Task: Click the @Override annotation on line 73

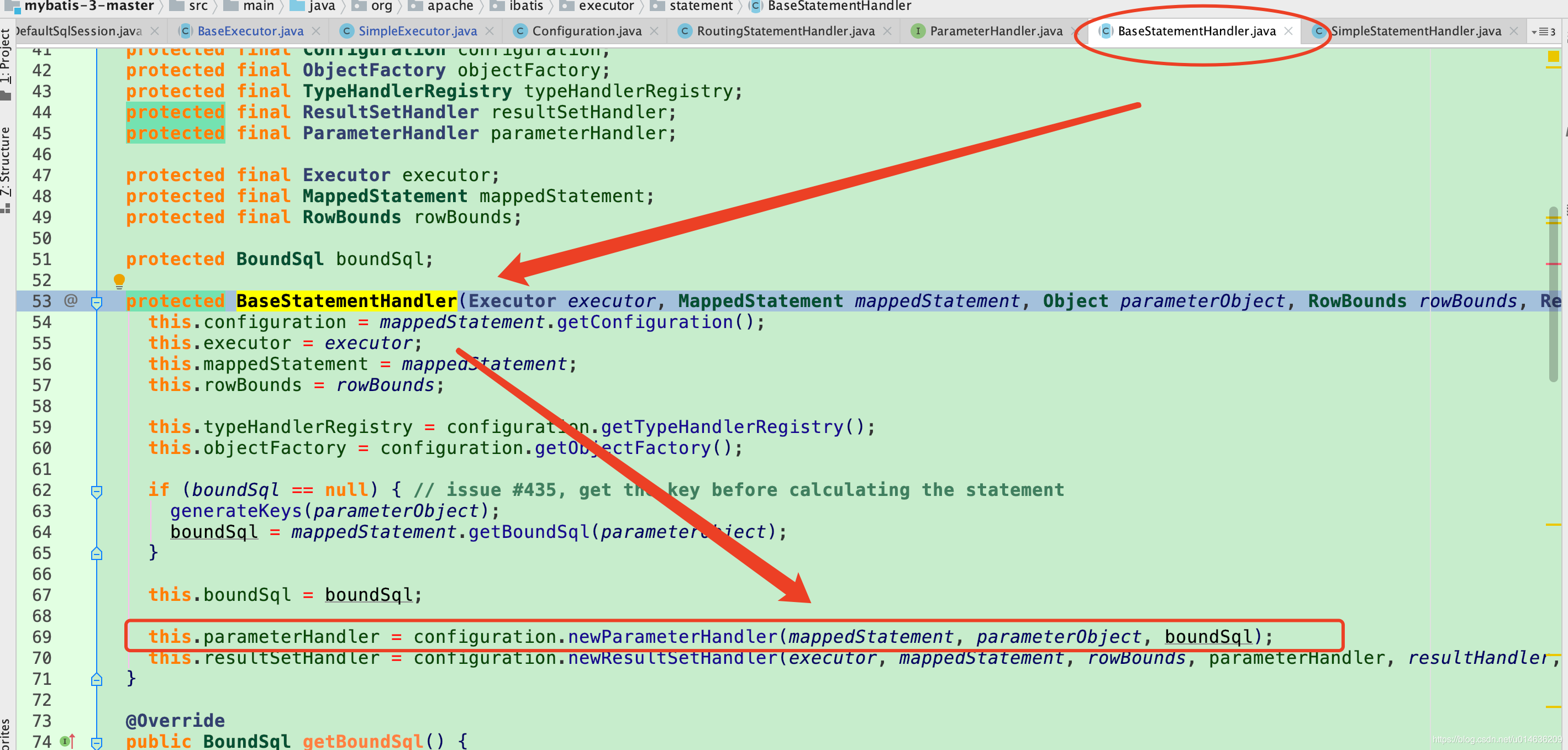Action: [175, 721]
